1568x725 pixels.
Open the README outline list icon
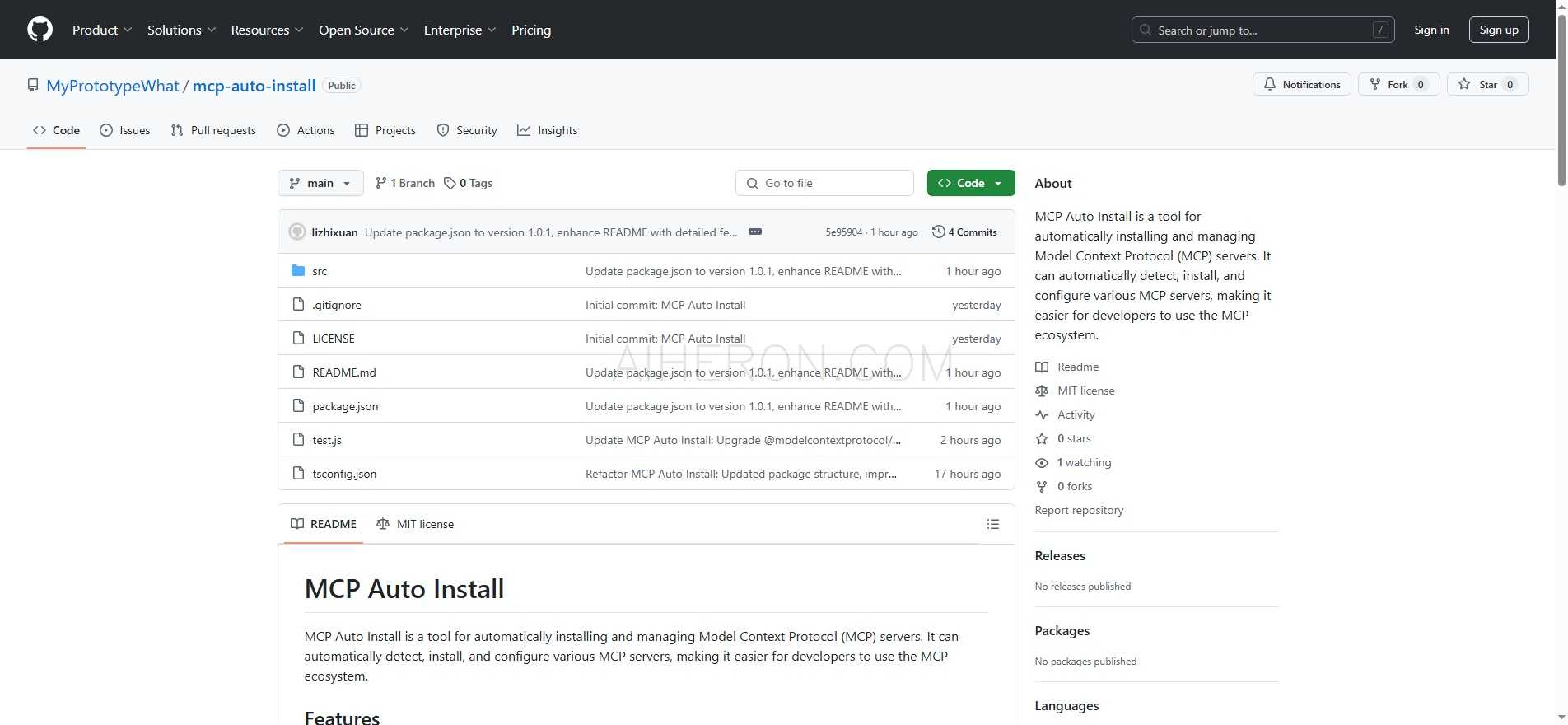coord(993,524)
